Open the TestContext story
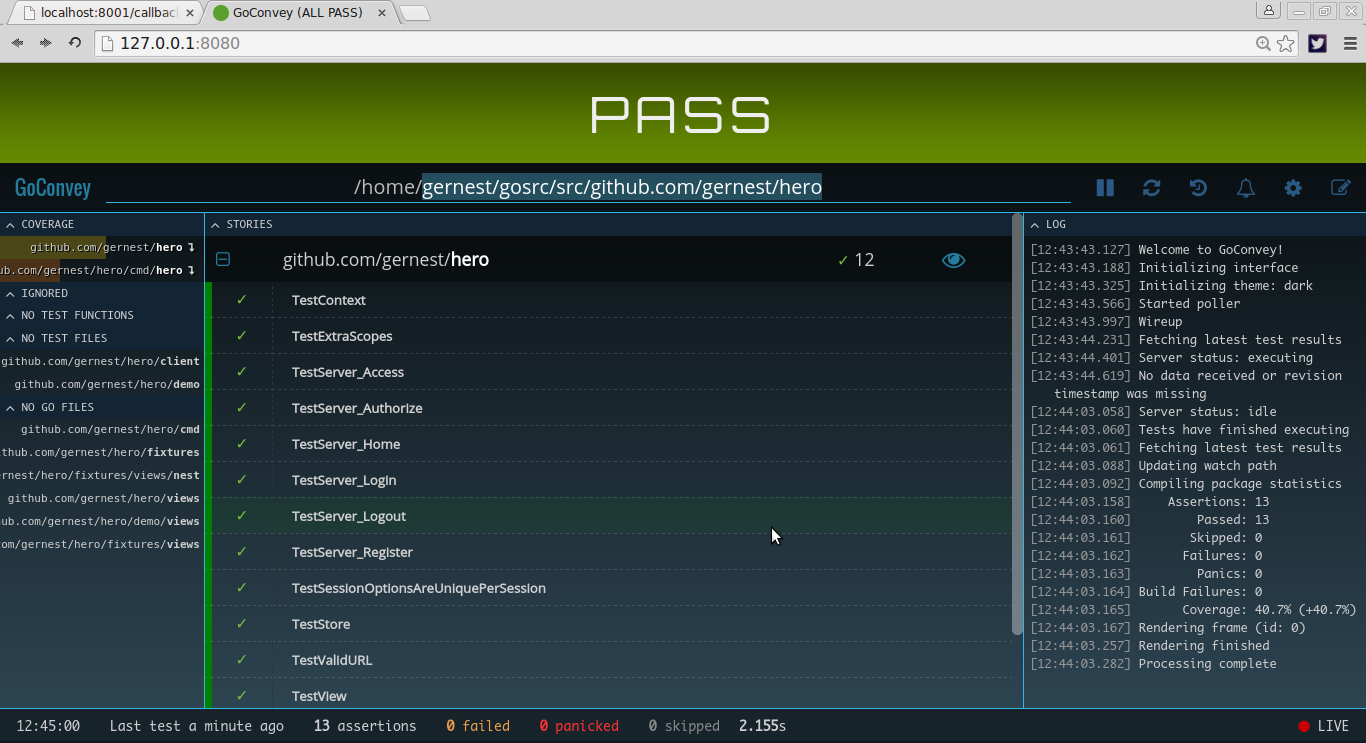The height and width of the screenshot is (743, 1366). coord(611,300)
